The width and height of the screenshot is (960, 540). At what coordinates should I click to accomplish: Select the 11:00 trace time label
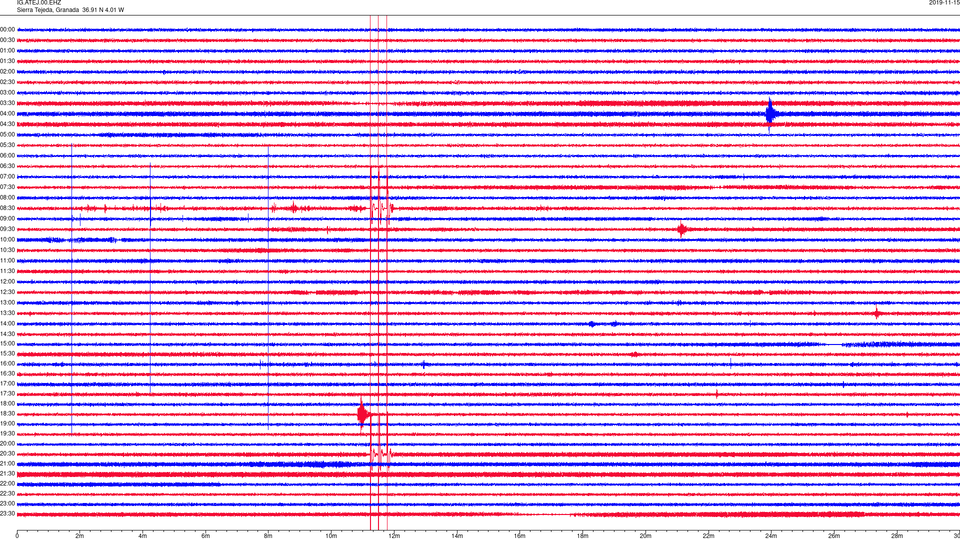click(8, 261)
